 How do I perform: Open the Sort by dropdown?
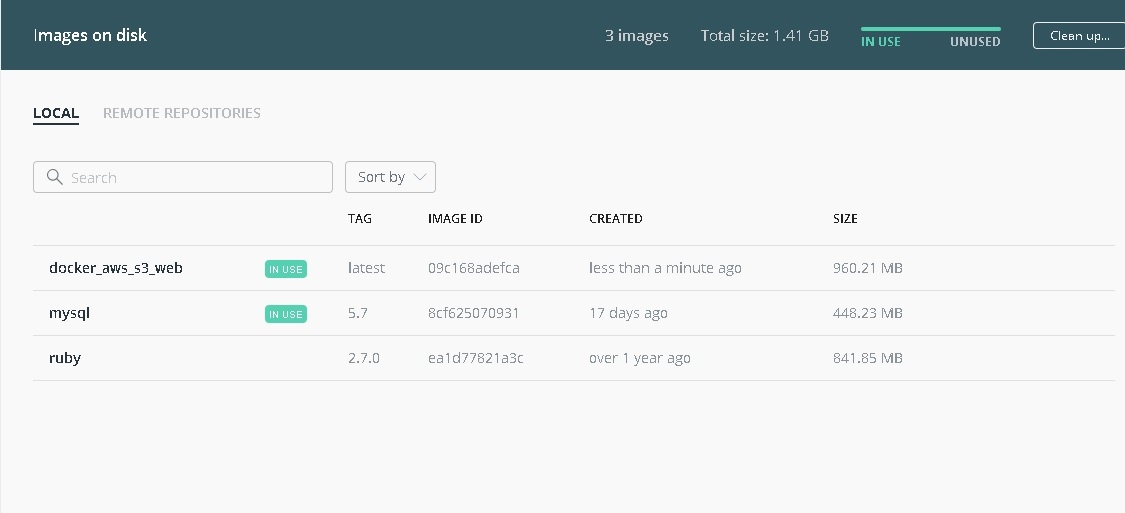(390, 177)
